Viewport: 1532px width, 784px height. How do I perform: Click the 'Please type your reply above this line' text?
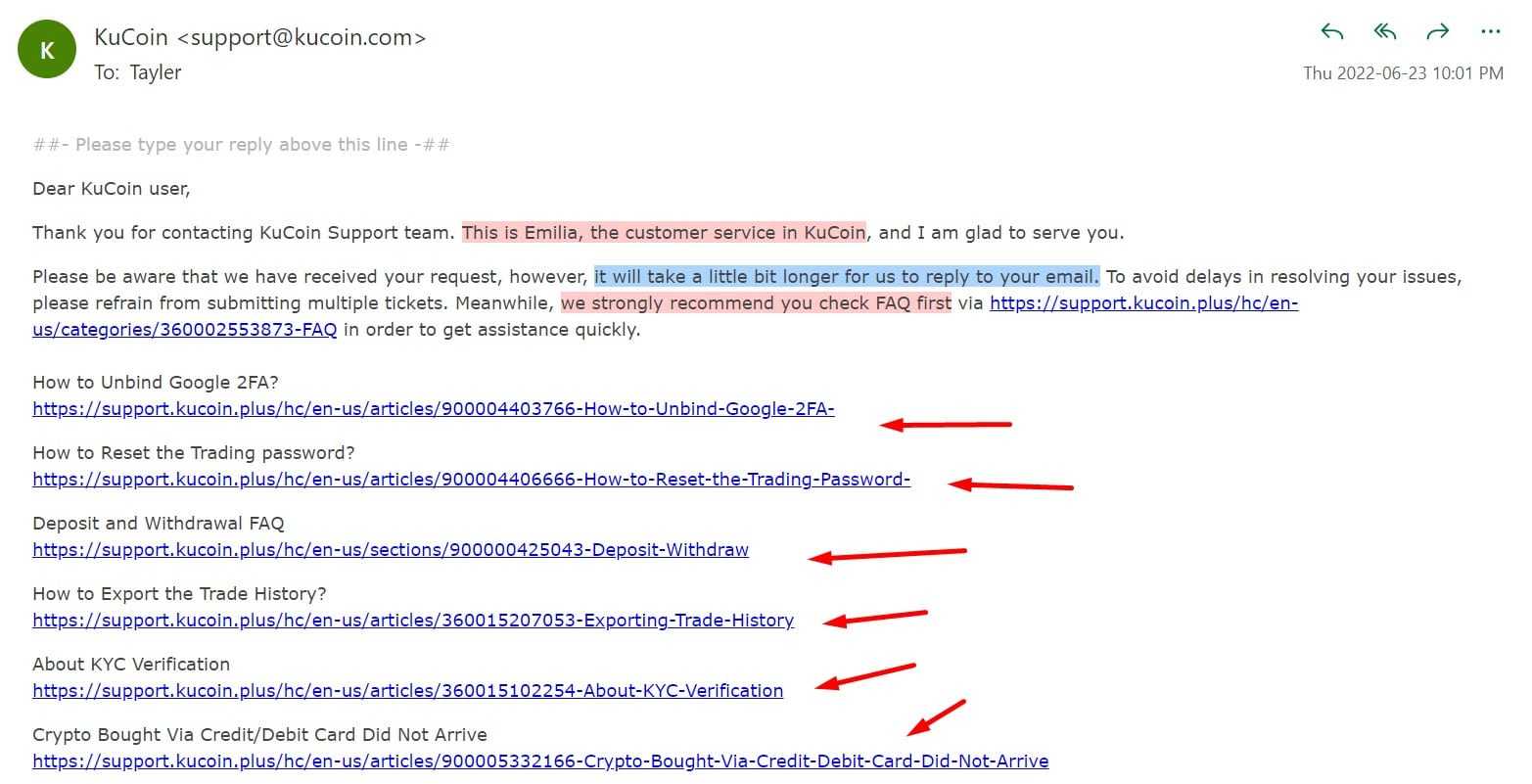(242, 145)
